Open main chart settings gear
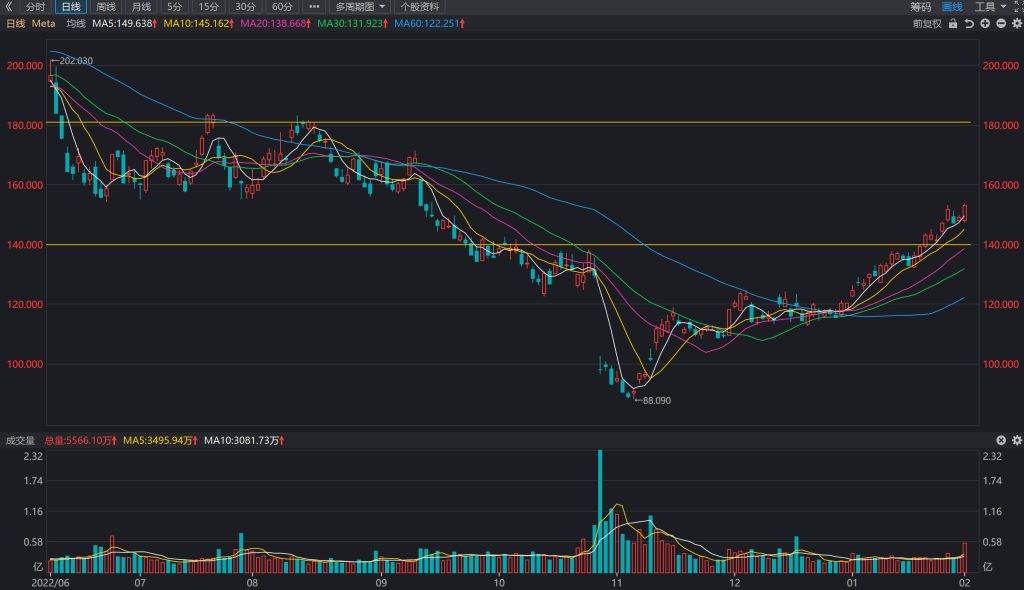The image size is (1024, 590). [x=1017, y=24]
